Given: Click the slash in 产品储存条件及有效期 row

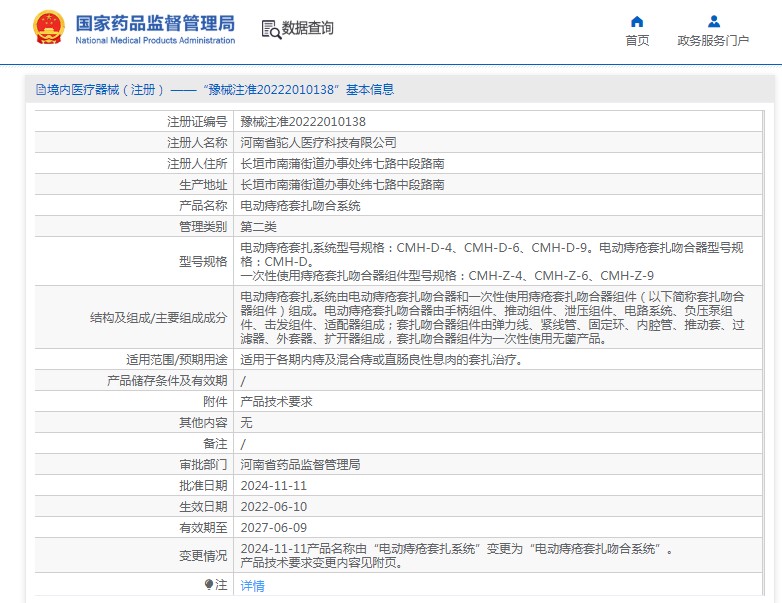Looking at the screenshot, I should click(243, 381).
